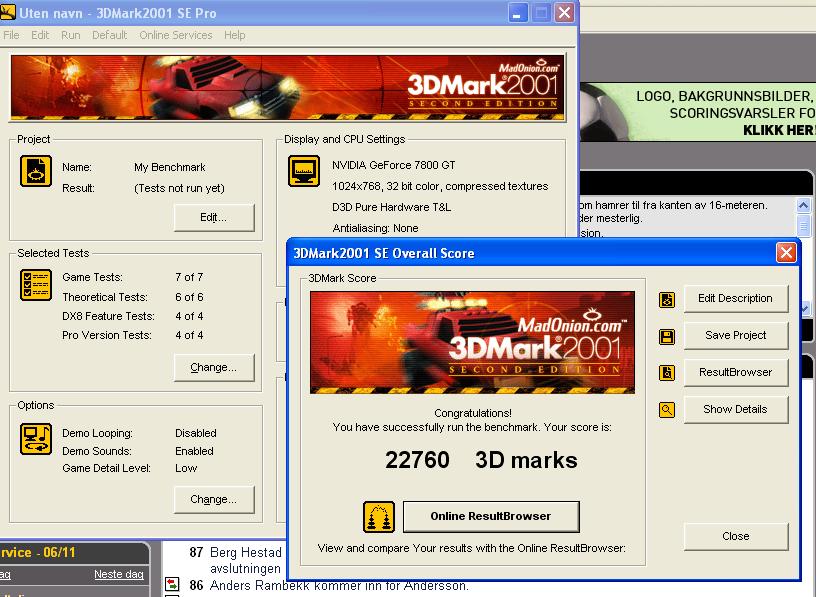Open the File menu
This screenshot has width=816, height=597.
point(11,35)
